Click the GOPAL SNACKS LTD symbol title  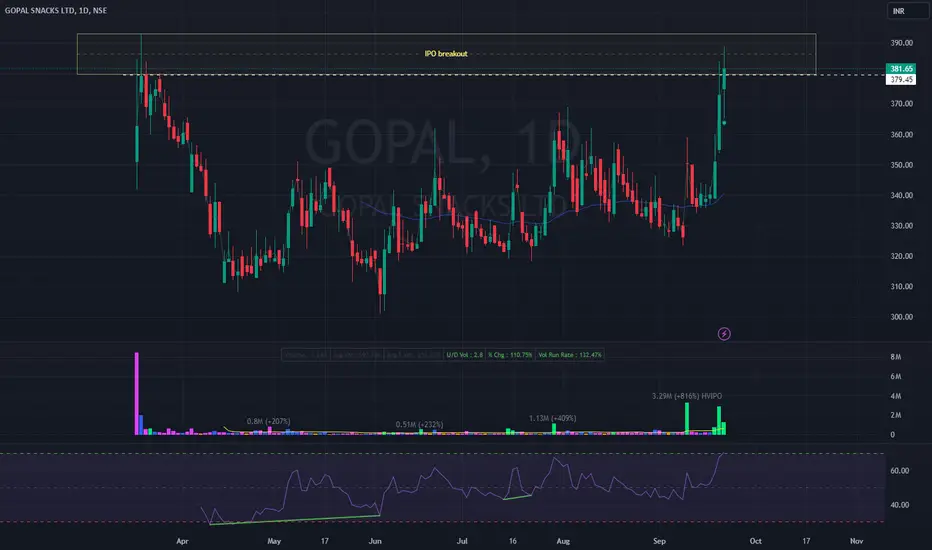56,10
